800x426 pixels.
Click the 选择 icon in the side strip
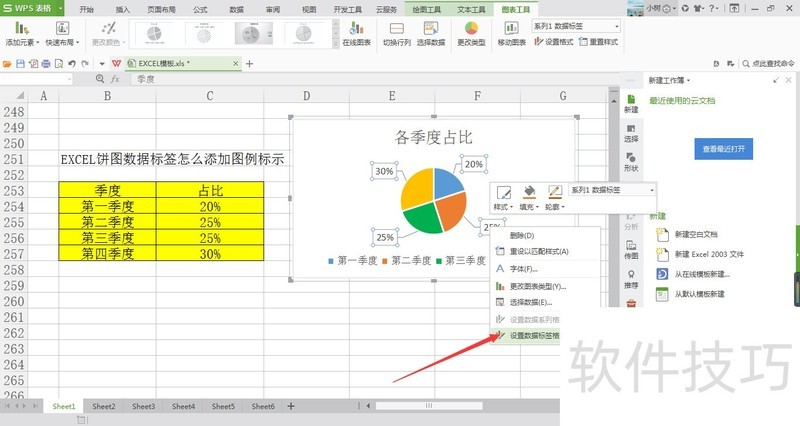pos(631,133)
